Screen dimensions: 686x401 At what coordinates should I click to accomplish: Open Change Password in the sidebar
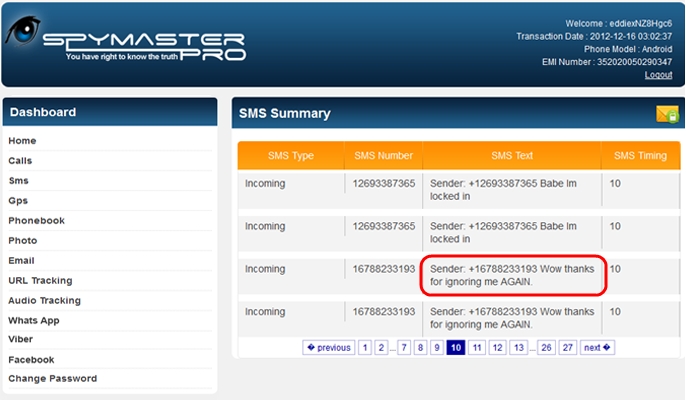[52, 379]
